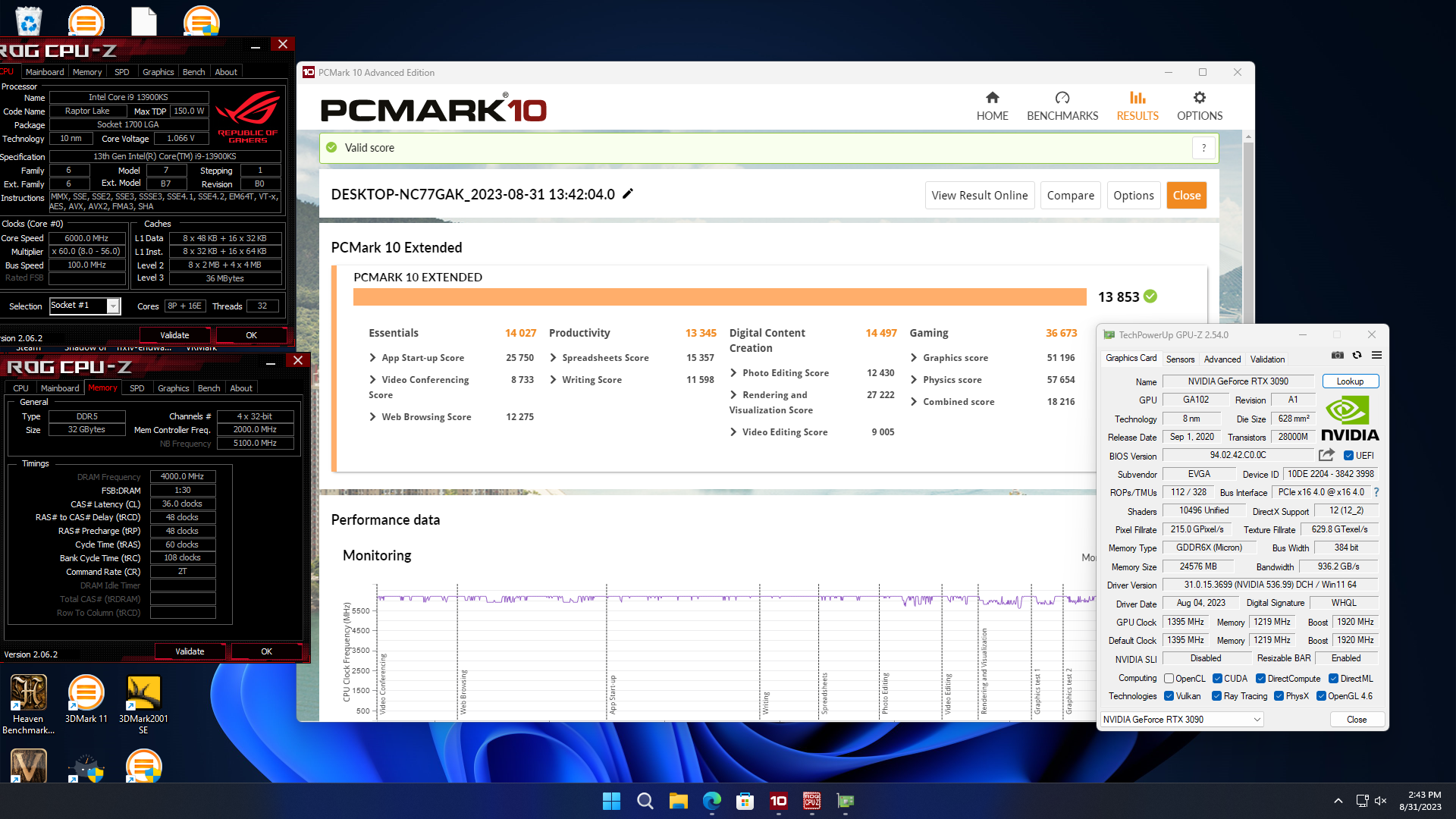Click the Bus Interface question mark
This screenshot has width=1456, height=819.
tap(1376, 493)
